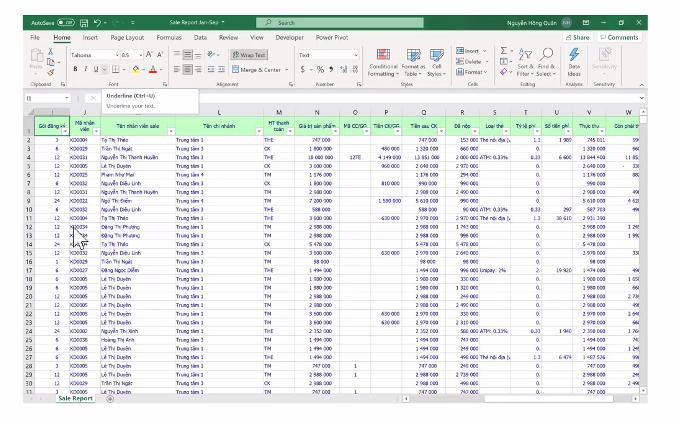
Task: Click the Orientation text angle icon
Action: pyautogui.click(x=211, y=55)
